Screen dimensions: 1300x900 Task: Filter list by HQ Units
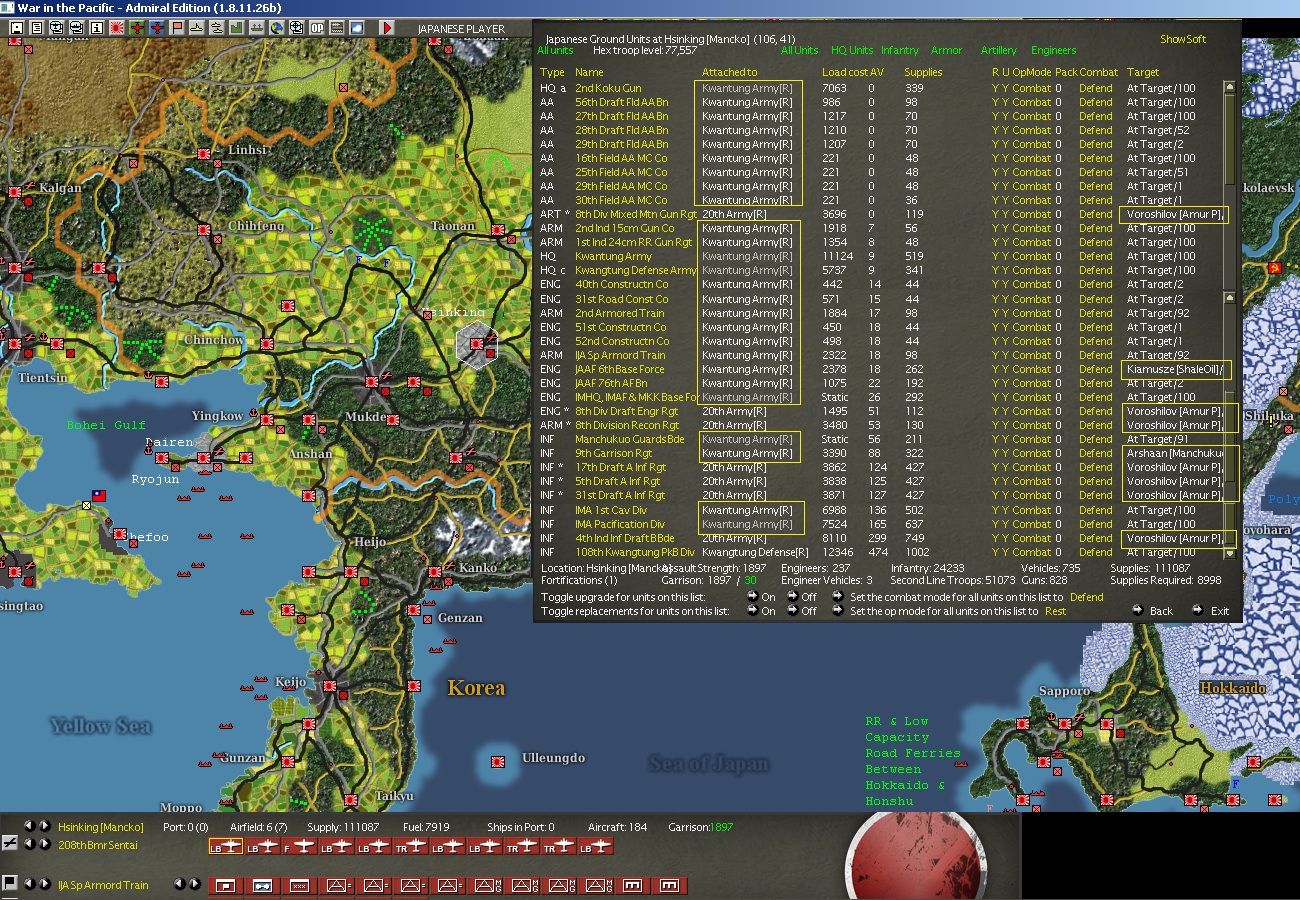(x=851, y=50)
